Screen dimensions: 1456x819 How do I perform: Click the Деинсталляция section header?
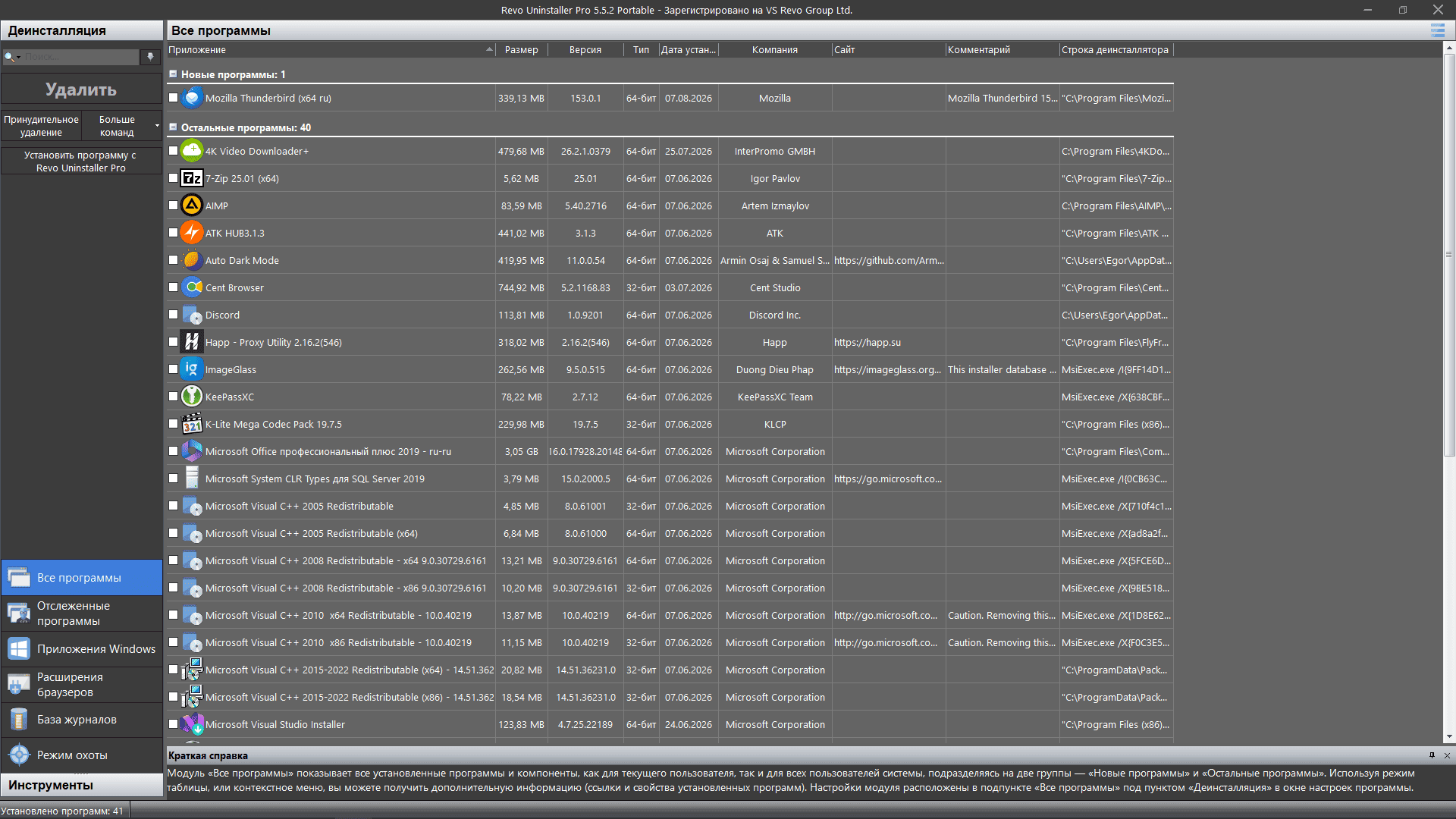click(81, 30)
